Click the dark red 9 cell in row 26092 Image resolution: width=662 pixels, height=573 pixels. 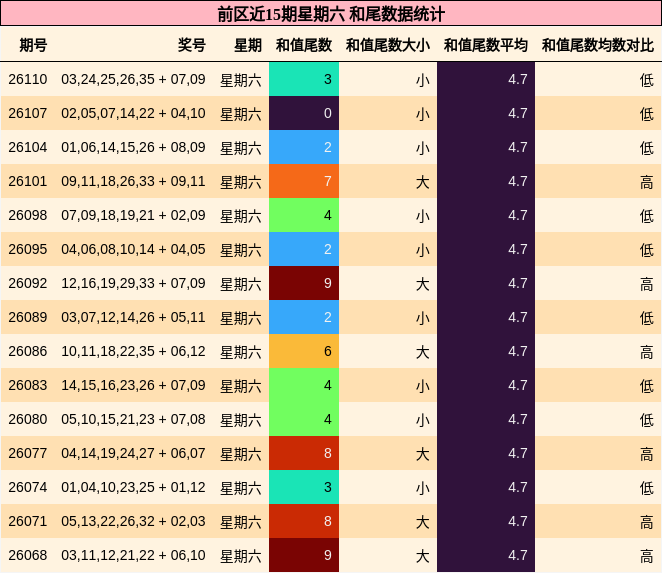coord(304,283)
